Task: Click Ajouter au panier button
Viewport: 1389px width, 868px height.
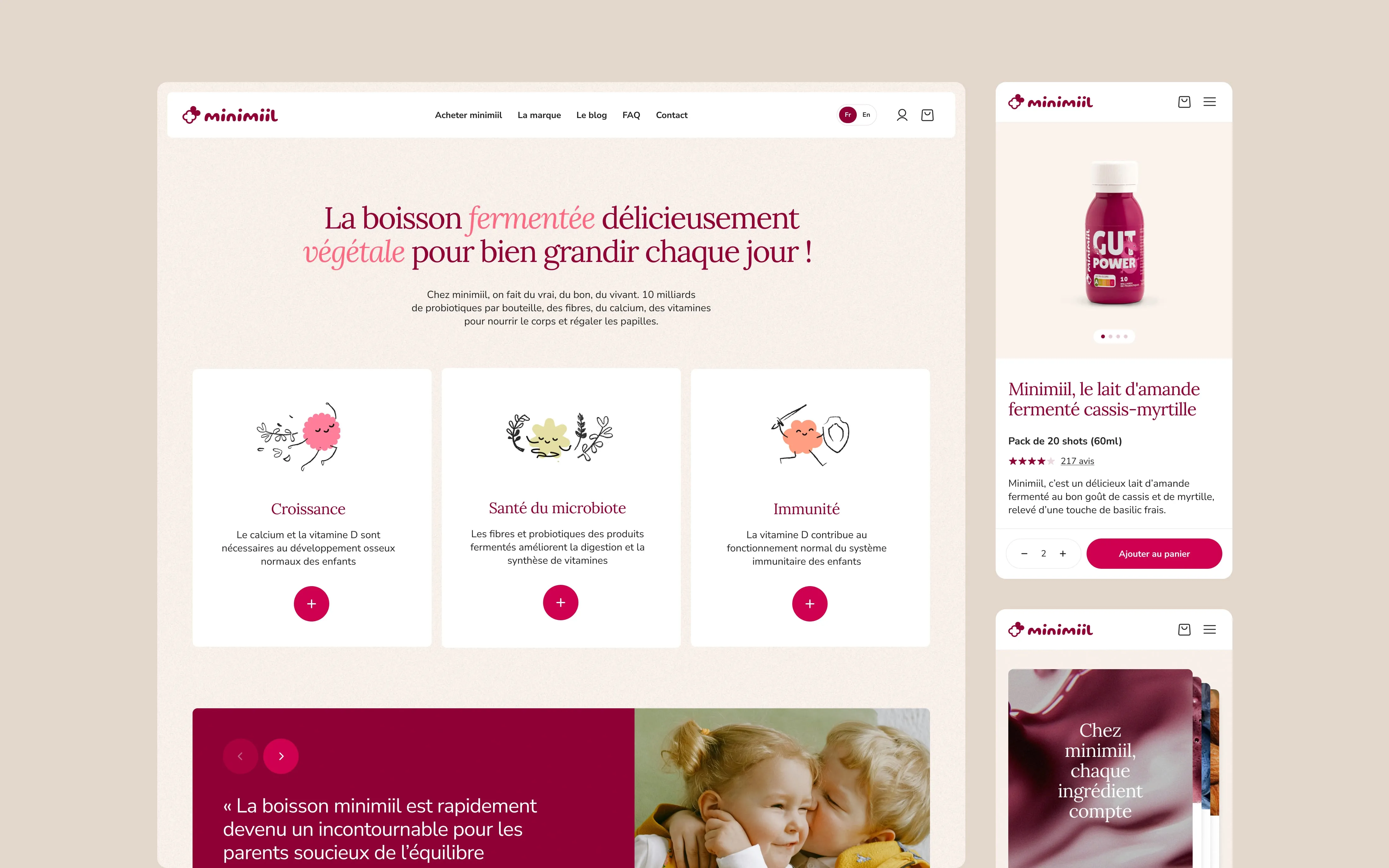Action: point(1154,553)
